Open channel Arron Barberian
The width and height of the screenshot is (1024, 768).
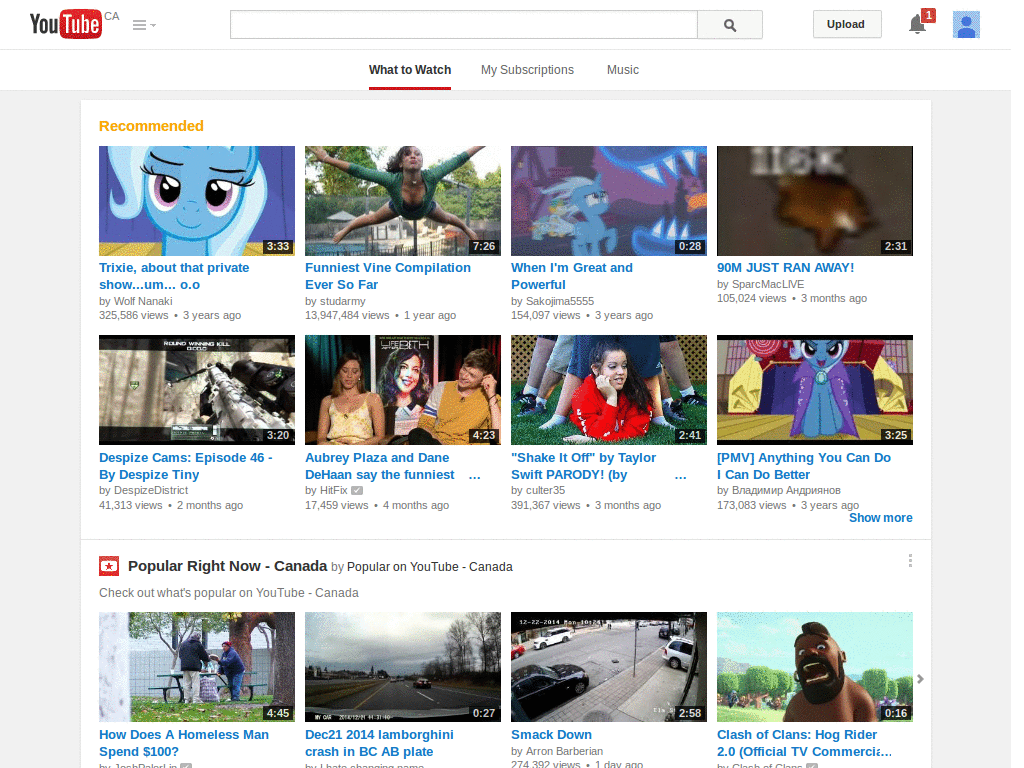click(x=564, y=751)
